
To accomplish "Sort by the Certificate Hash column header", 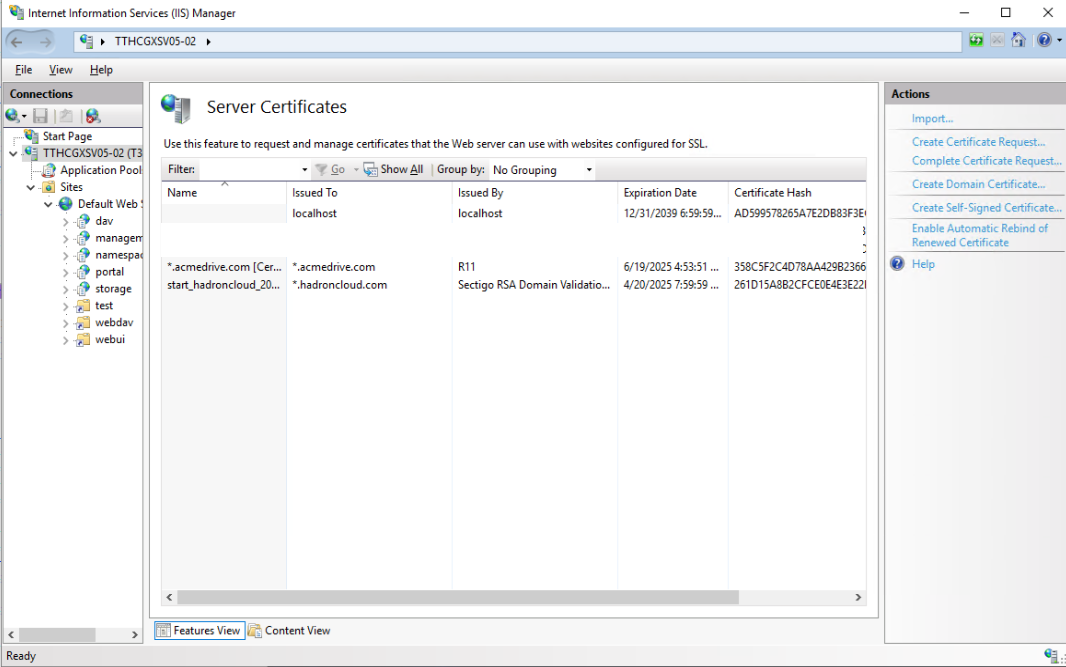I will click(797, 193).
